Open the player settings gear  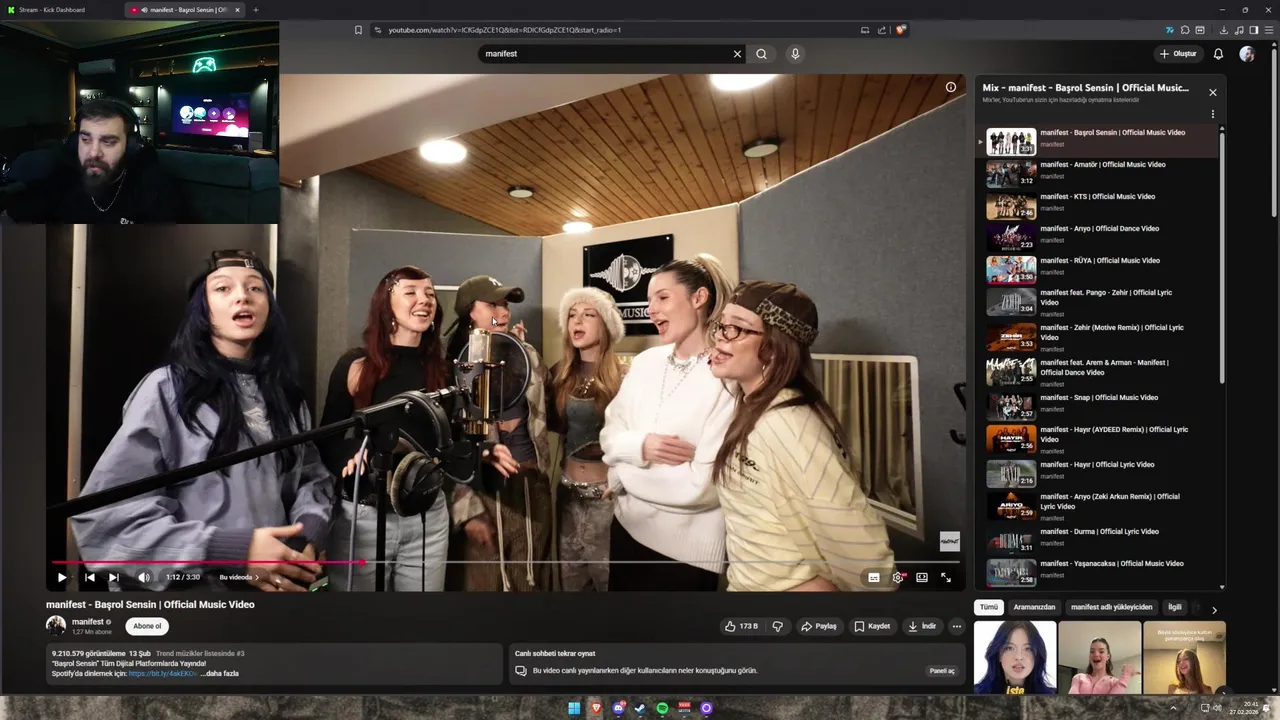tap(898, 577)
